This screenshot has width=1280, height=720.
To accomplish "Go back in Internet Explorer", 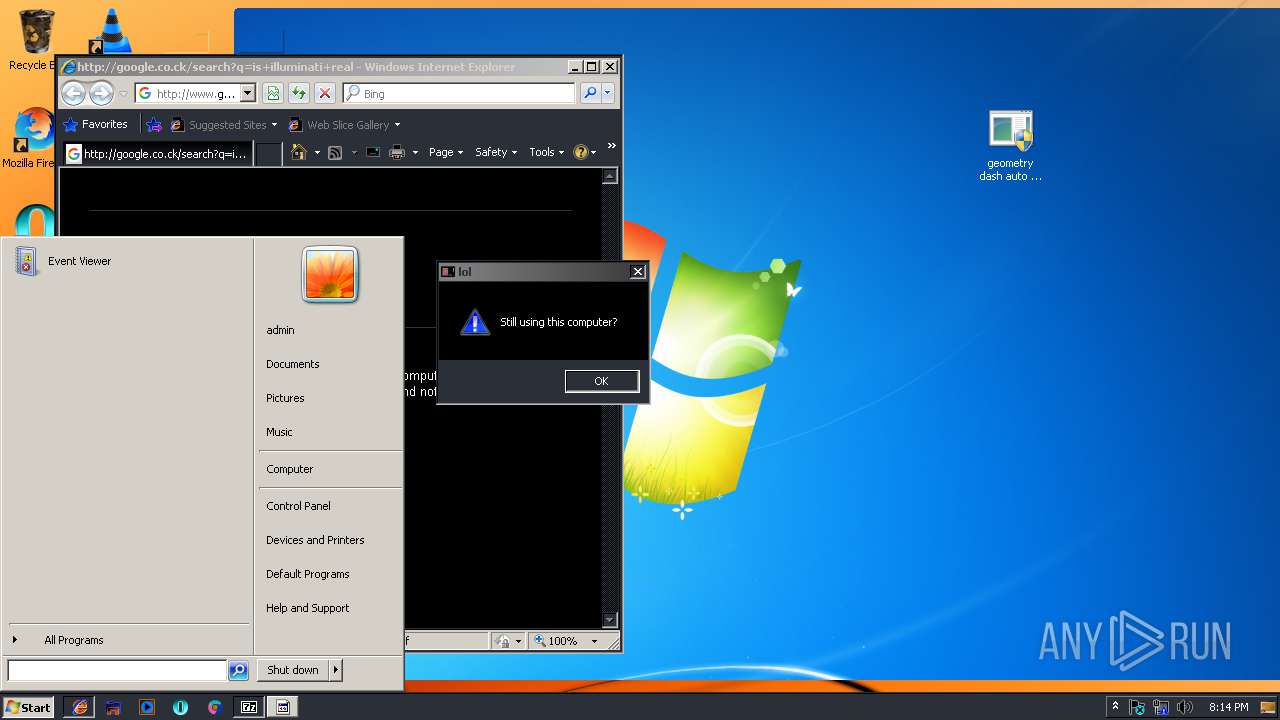I will pos(73,94).
